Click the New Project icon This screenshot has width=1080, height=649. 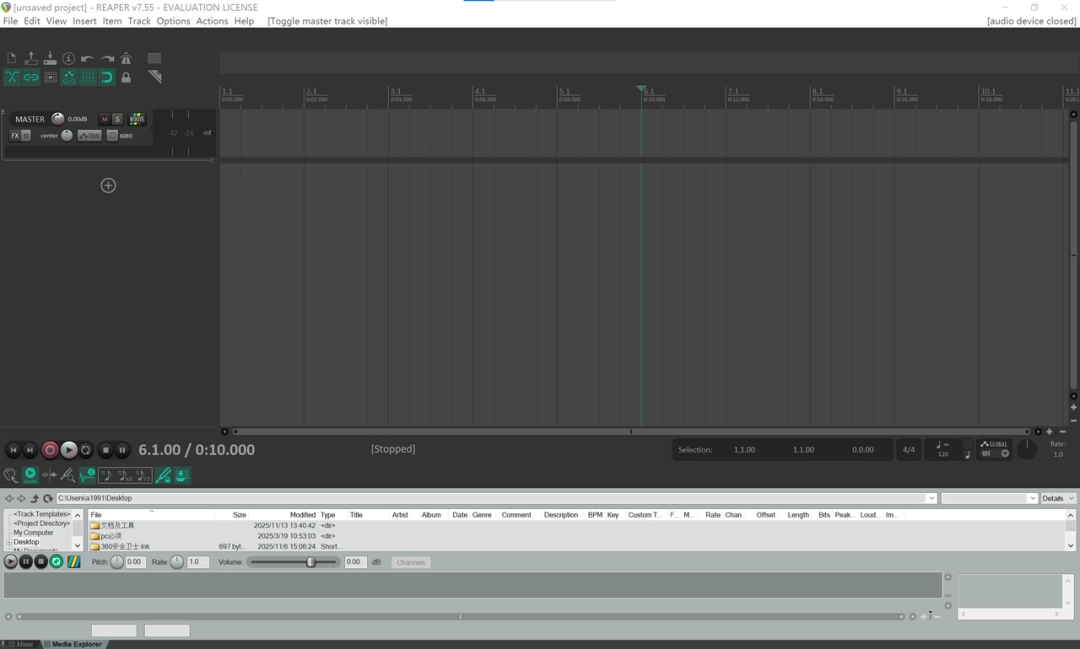(x=12, y=59)
